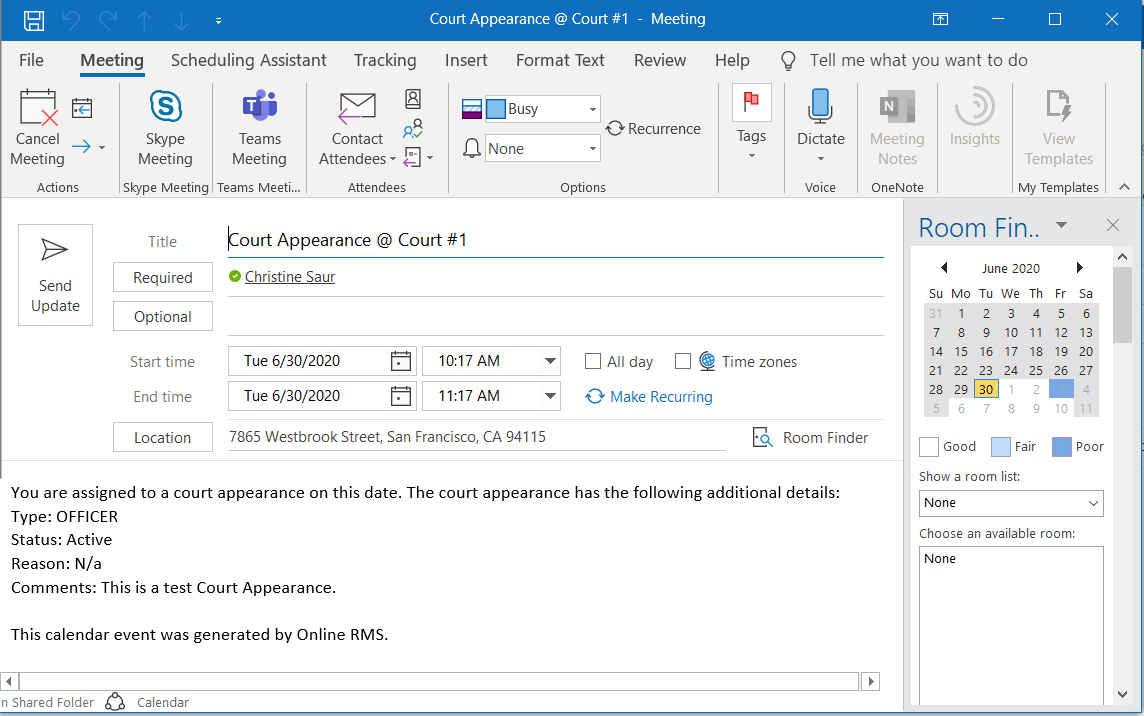Go to next month in Room Finder calendar
Viewport: 1144px width, 716px height.
(1079, 268)
